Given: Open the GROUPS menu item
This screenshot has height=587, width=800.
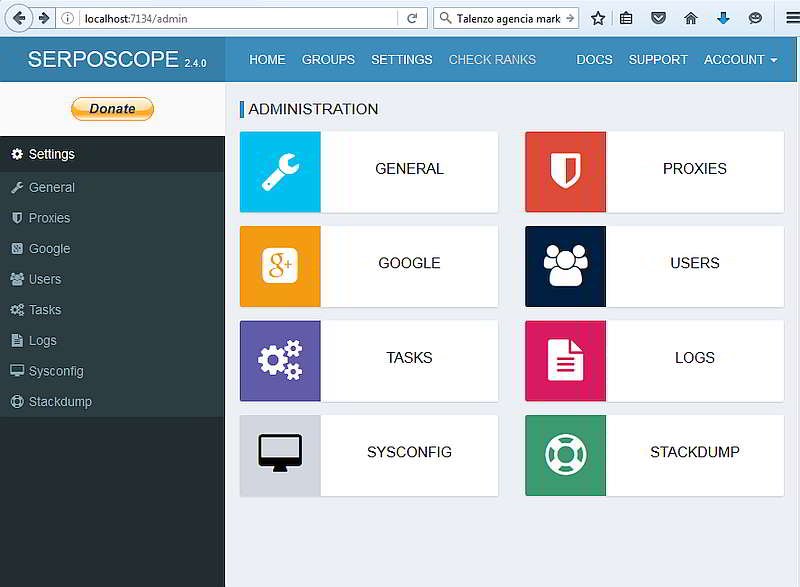Looking at the screenshot, I should 328,60.
